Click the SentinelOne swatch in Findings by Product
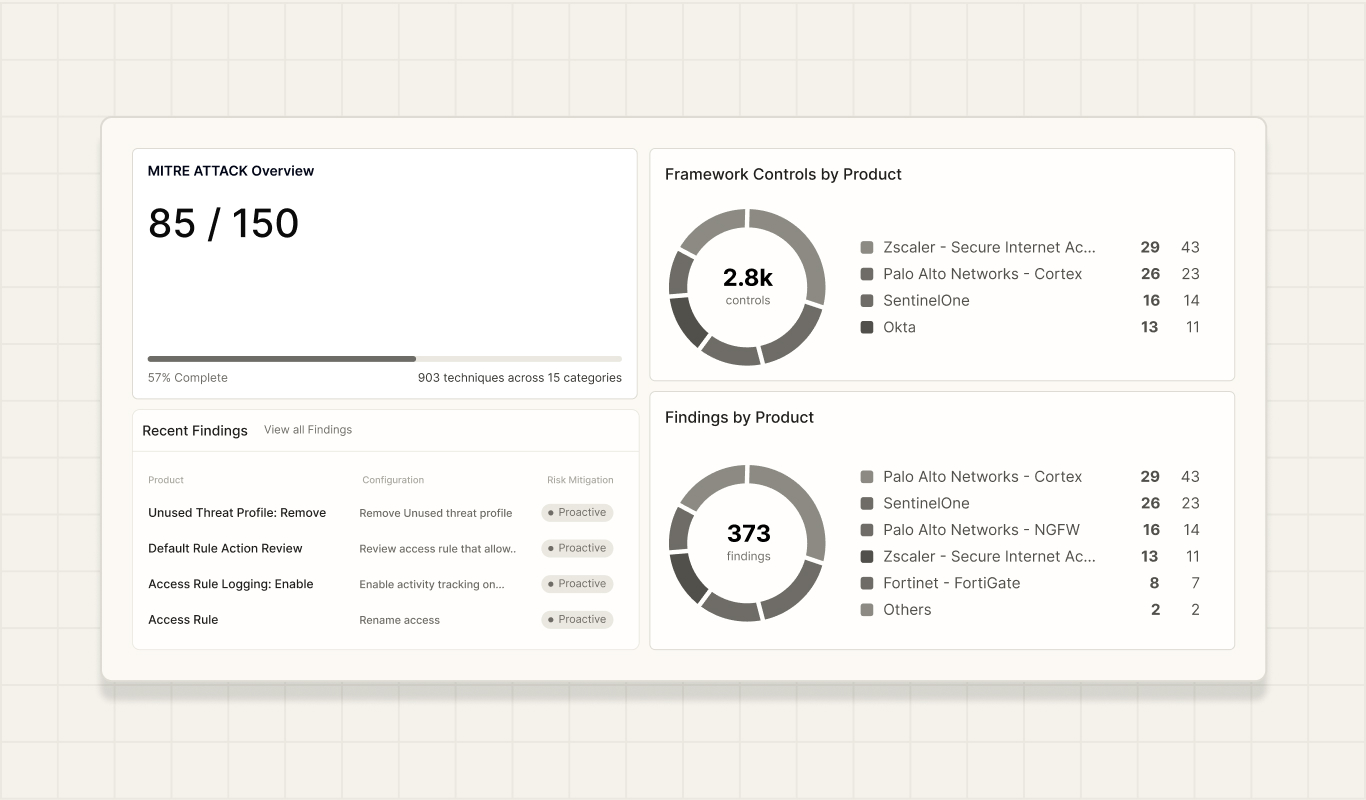 (867, 503)
